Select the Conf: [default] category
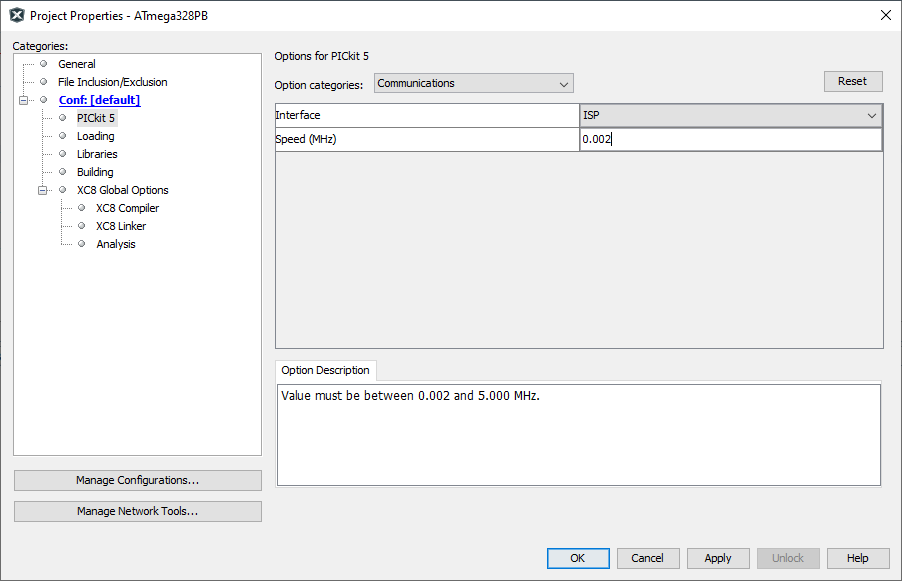 click(x=99, y=99)
